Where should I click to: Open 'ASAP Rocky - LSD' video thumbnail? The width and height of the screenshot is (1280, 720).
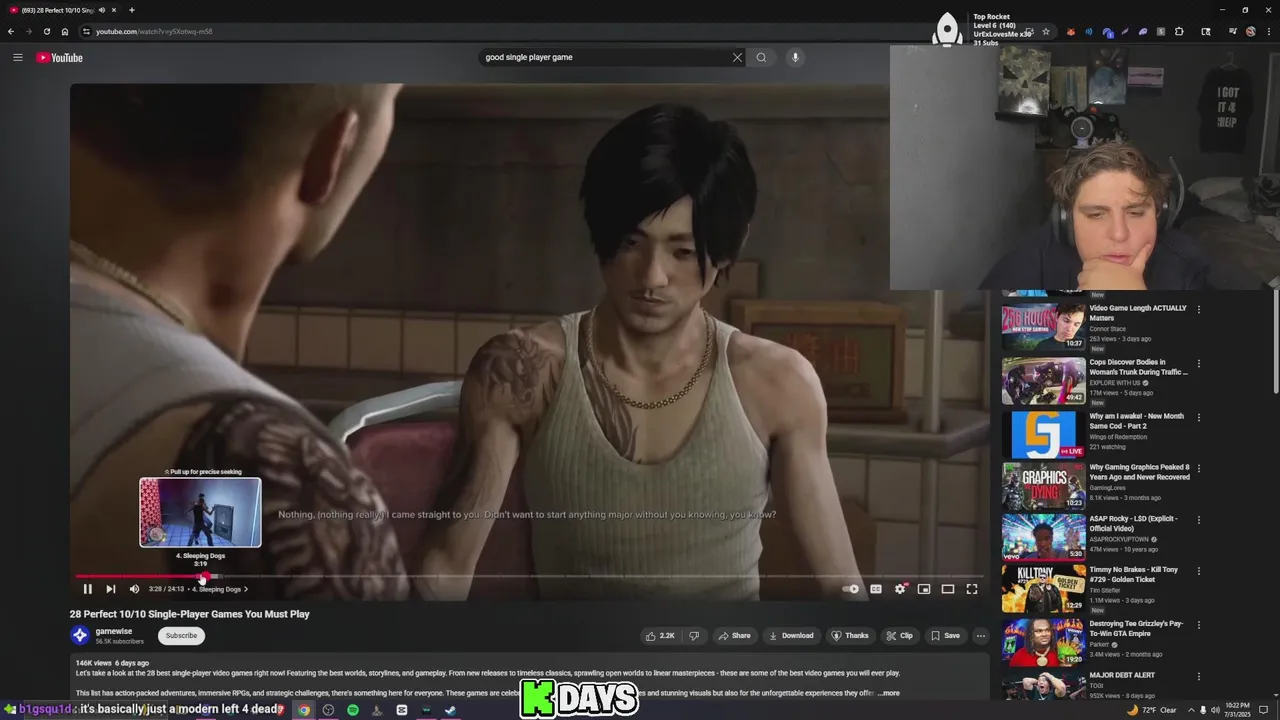tap(1043, 537)
